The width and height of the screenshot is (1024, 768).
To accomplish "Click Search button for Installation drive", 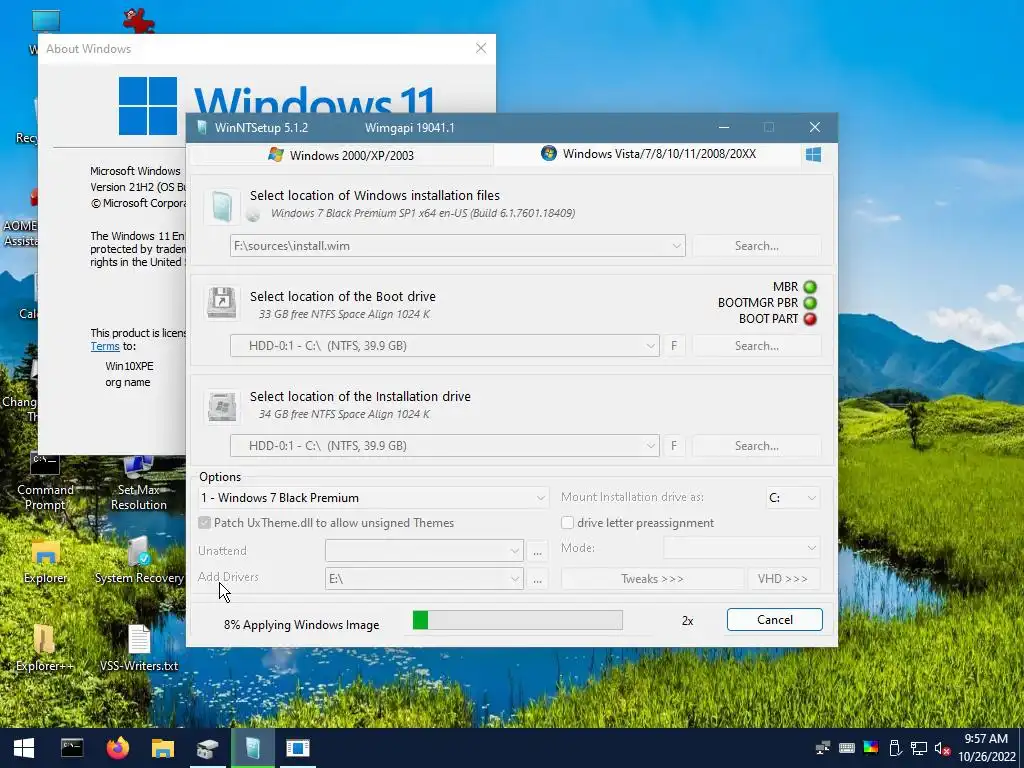I will (756, 446).
